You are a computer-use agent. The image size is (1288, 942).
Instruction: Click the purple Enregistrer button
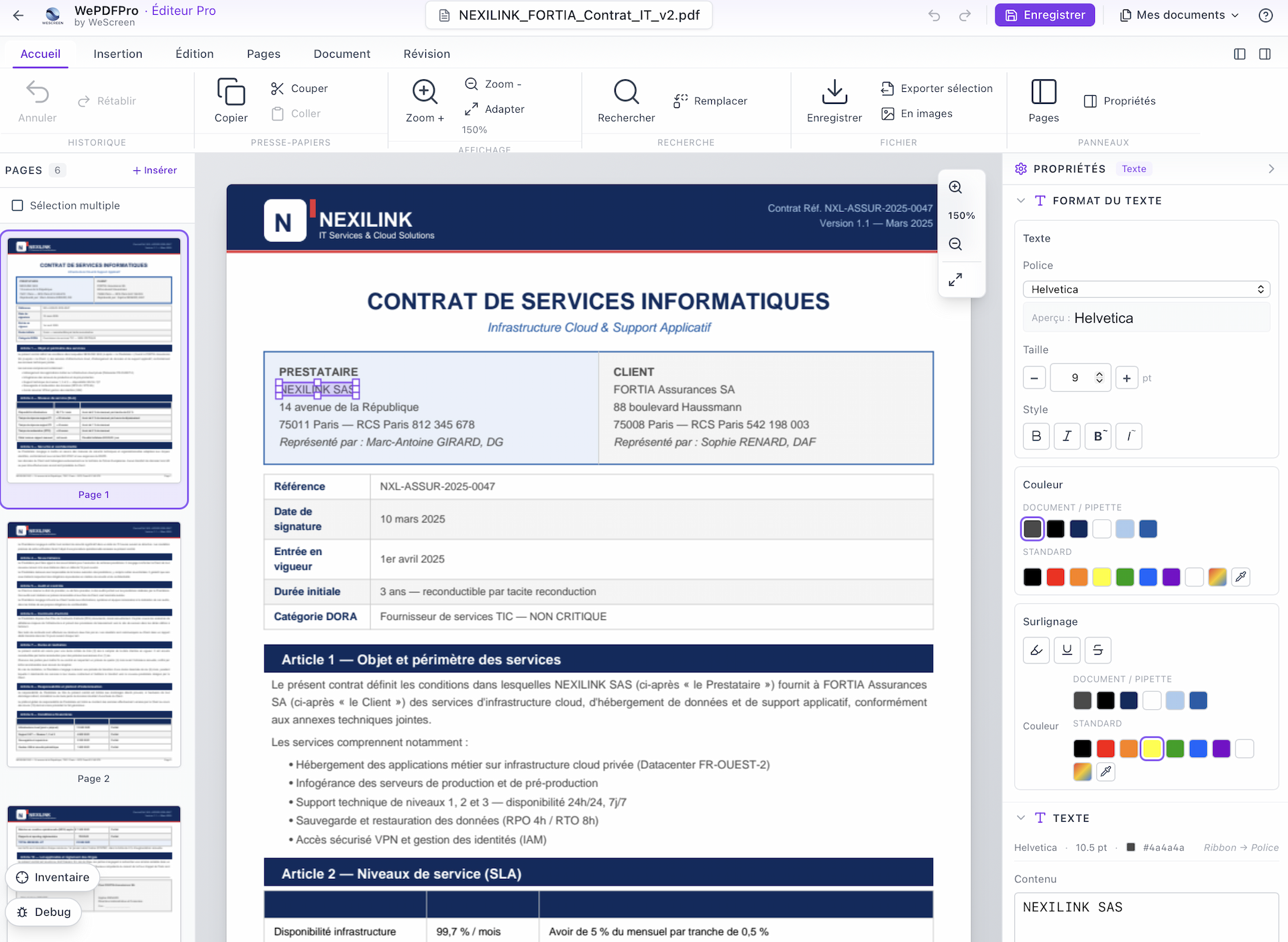[1044, 15]
